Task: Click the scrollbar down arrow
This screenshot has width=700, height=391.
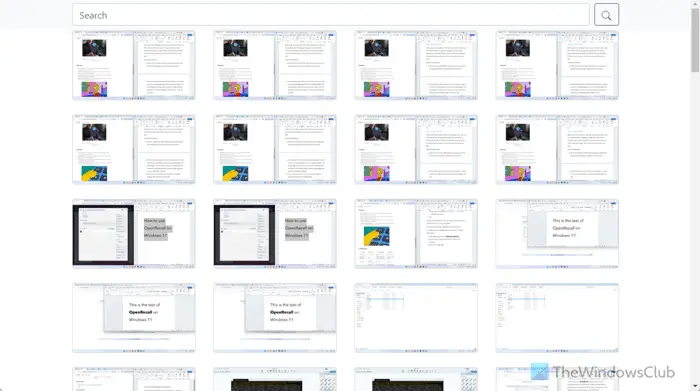Action: tap(695, 387)
